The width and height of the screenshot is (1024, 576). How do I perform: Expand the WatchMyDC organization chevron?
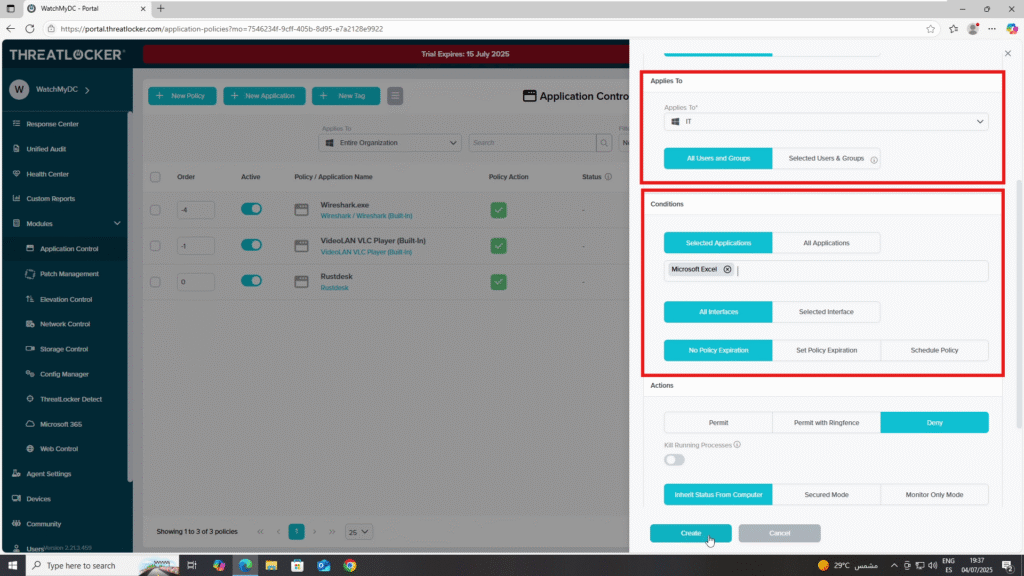click(x=87, y=90)
